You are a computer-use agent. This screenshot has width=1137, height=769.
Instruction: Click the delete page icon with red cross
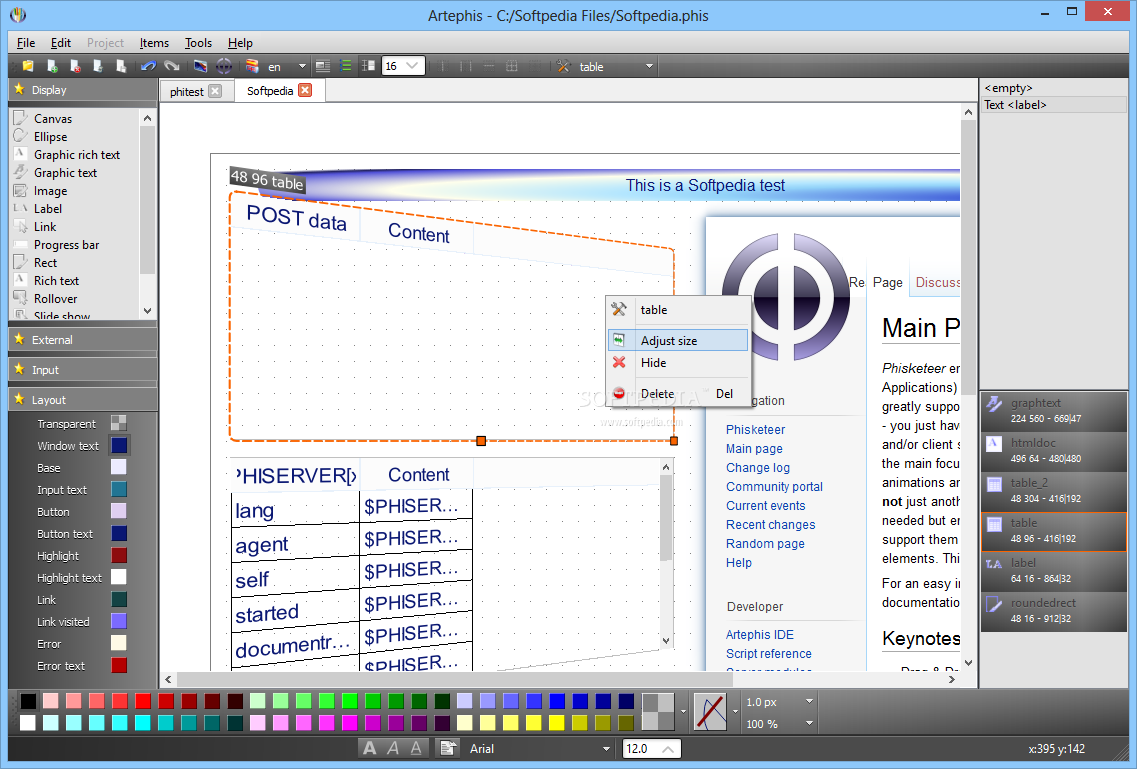(x=75, y=66)
